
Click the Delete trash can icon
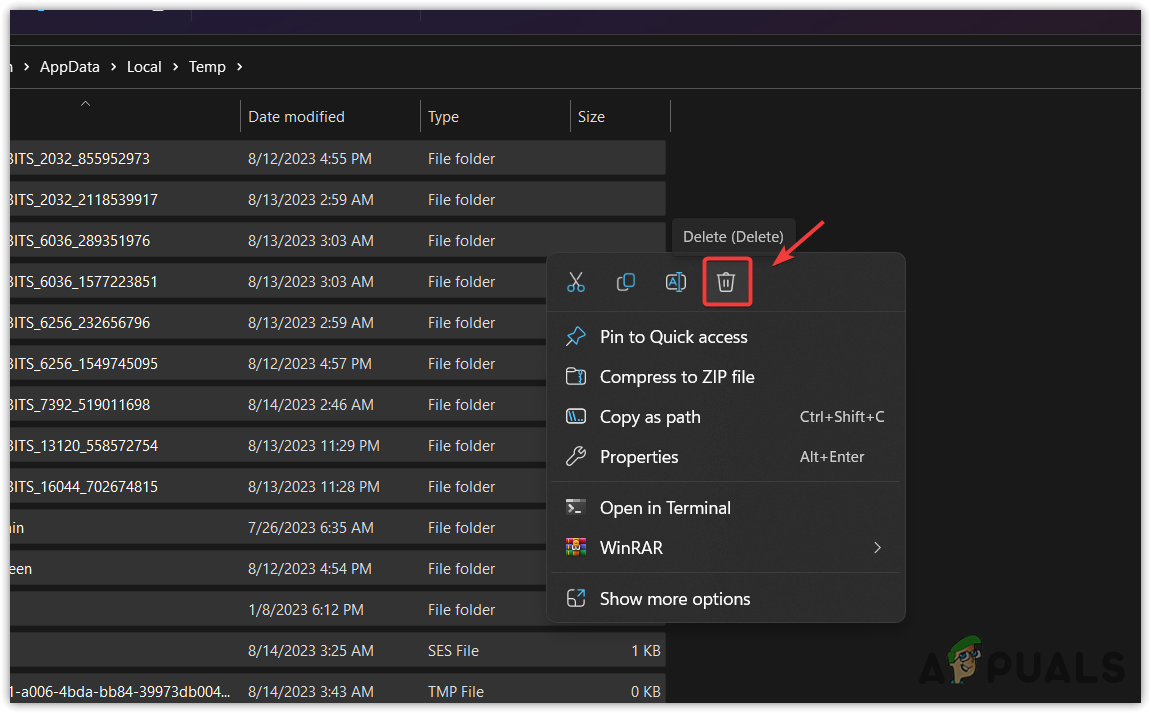click(726, 282)
